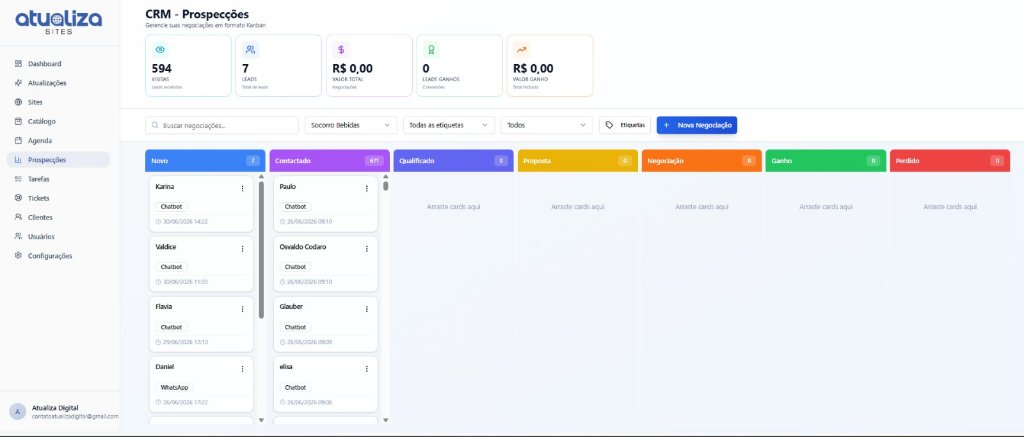Click the dollar icon on Valor Total card
The width and height of the screenshot is (1024, 437).
tap(341, 50)
